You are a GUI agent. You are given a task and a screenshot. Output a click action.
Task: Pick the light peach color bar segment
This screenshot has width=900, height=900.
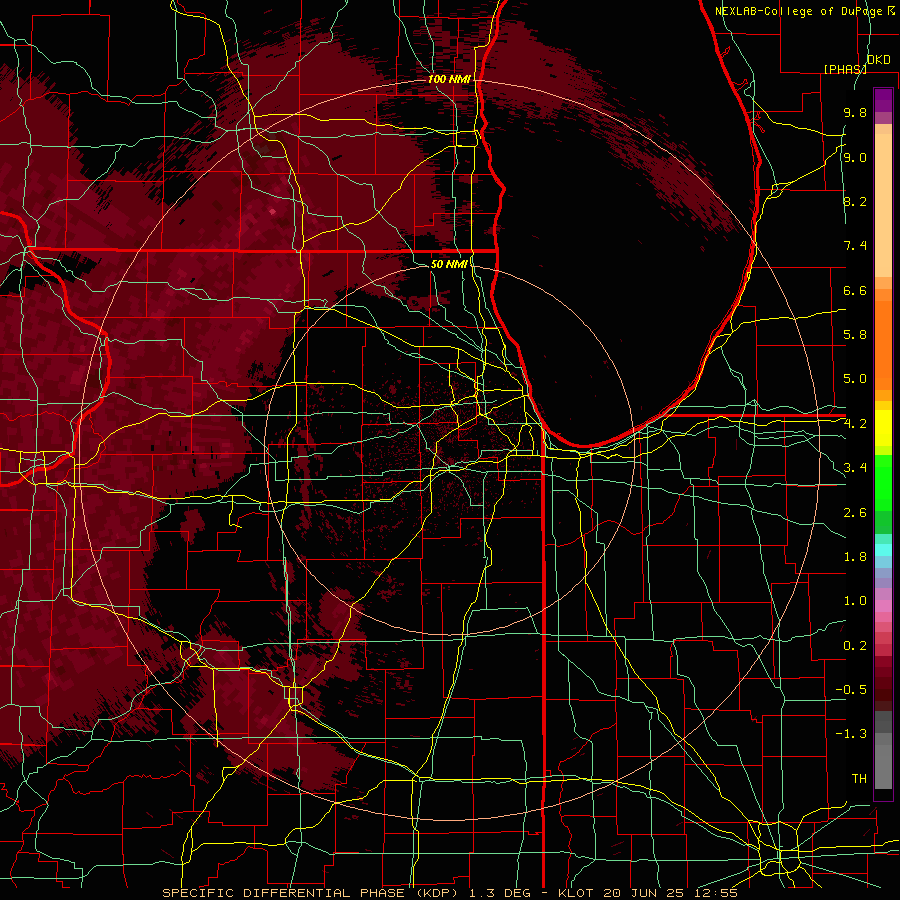[x=883, y=207]
